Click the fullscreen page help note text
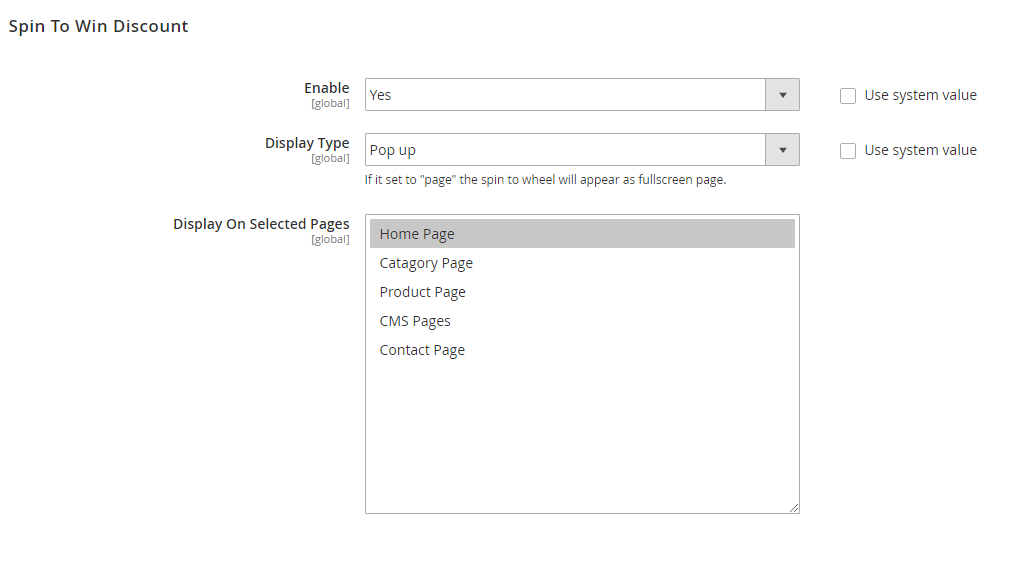The height and width of the screenshot is (570, 1024). [x=545, y=180]
